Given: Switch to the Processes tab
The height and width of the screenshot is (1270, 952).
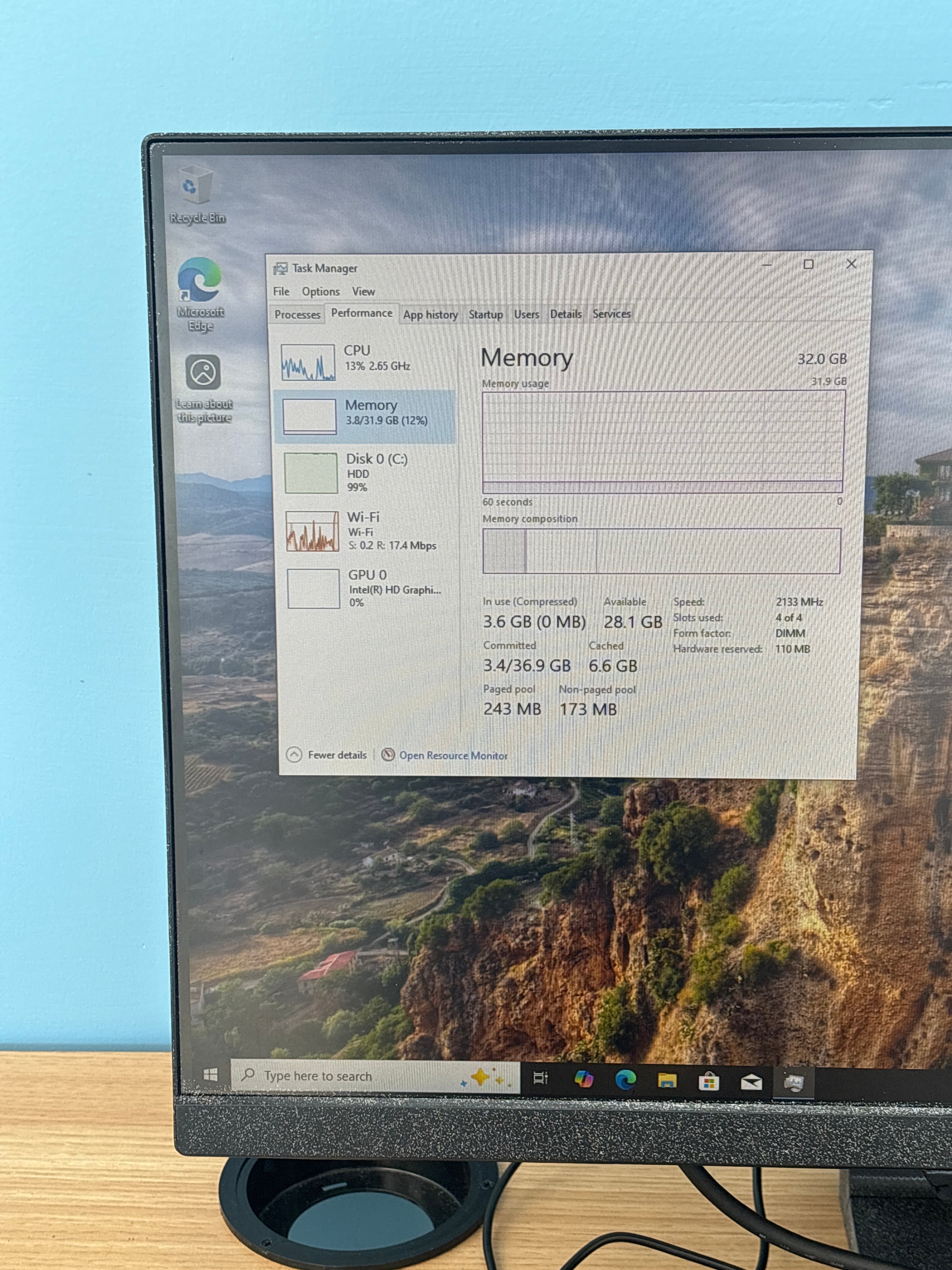Looking at the screenshot, I should point(297,315).
